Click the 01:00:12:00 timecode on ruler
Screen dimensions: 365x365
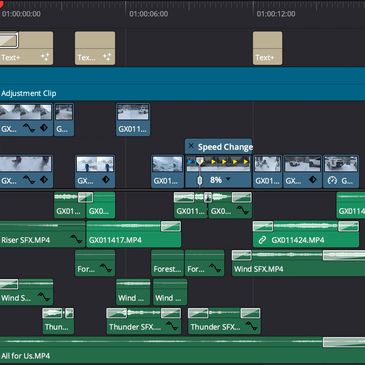pyautogui.click(x=276, y=14)
